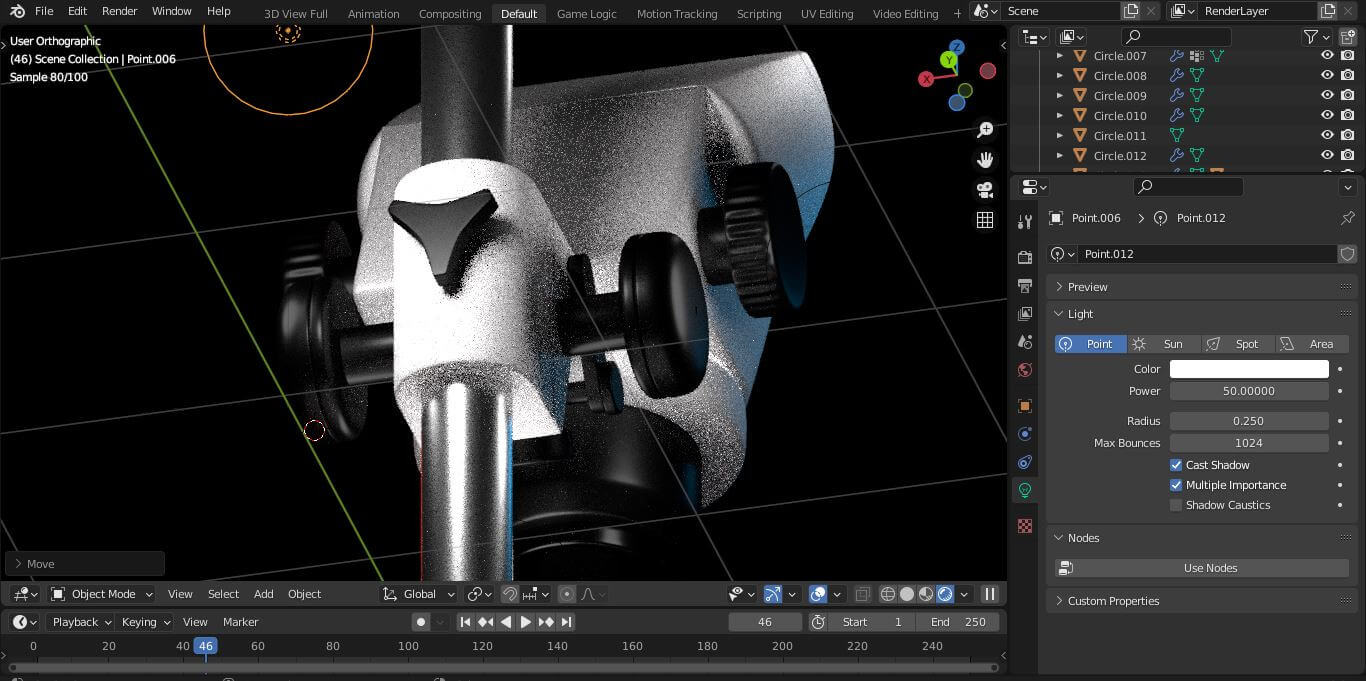Image resolution: width=1366 pixels, height=681 pixels.
Task: Click the white light Color swatch
Action: click(x=1249, y=369)
